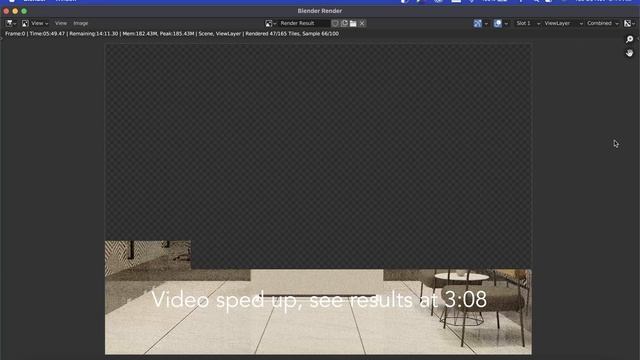Click the pan hand gizmo

pyautogui.click(x=629, y=53)
